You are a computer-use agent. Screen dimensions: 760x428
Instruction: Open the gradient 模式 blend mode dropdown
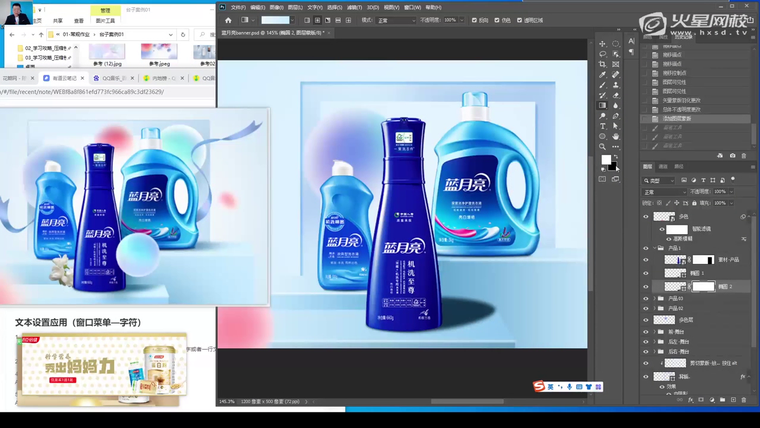point(397,20)
